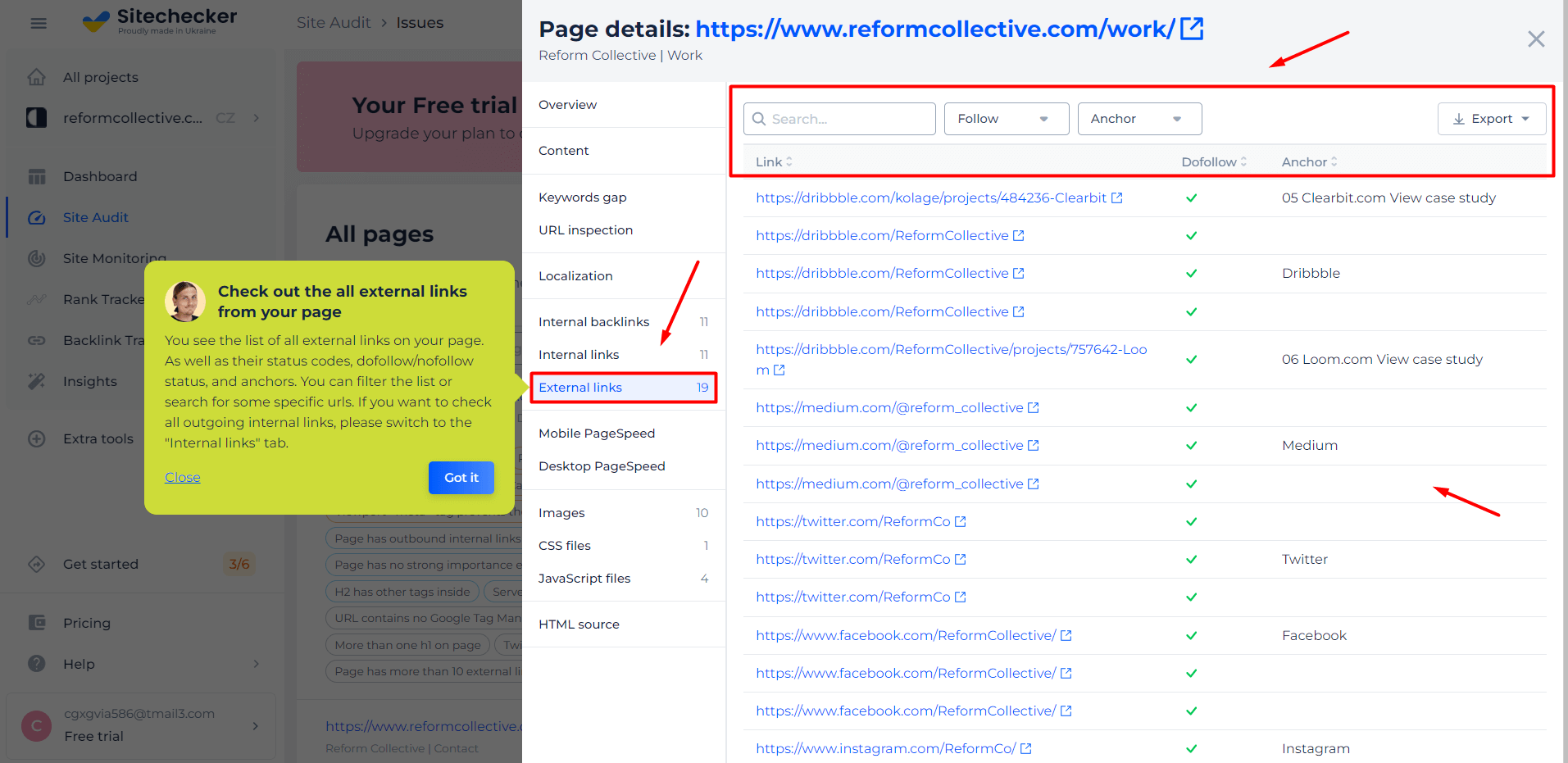This screenshot has width=1568, height=763.
Task: Open the Follow filter dropdown
Action: pyautogui.click(x=1007, y=119)
